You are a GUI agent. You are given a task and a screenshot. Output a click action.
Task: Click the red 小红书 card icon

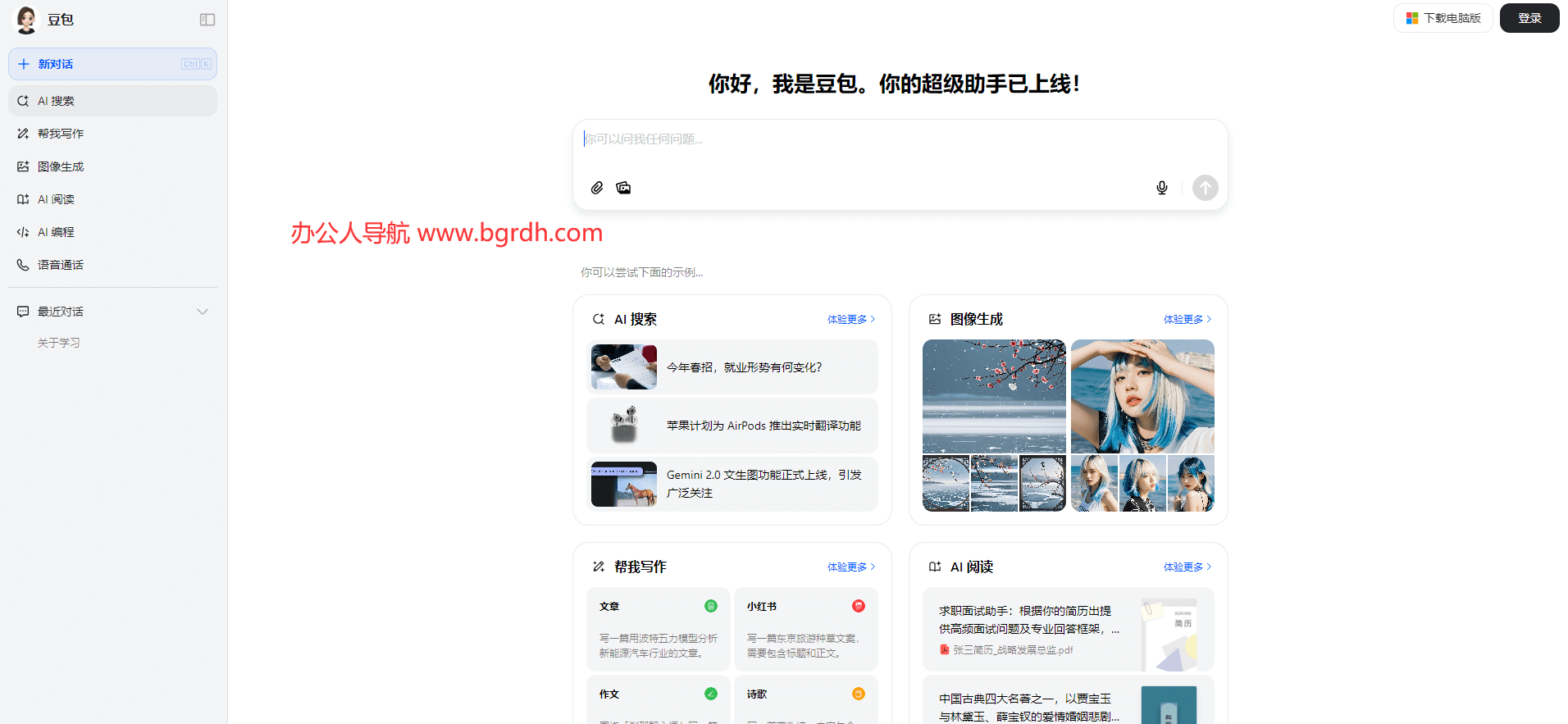click(859, 606)
